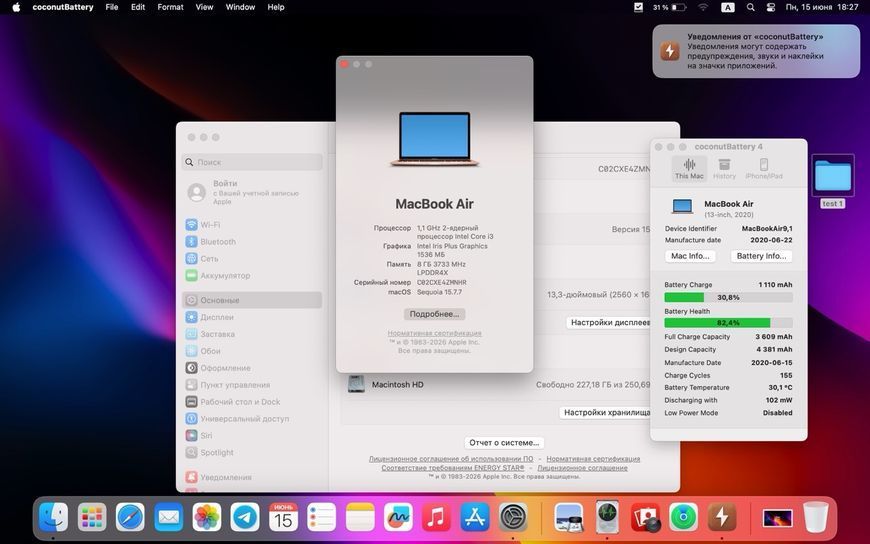Viewport: 870px width, 544px height.
Task: Open the File menu
Action: tap(112, 7)
